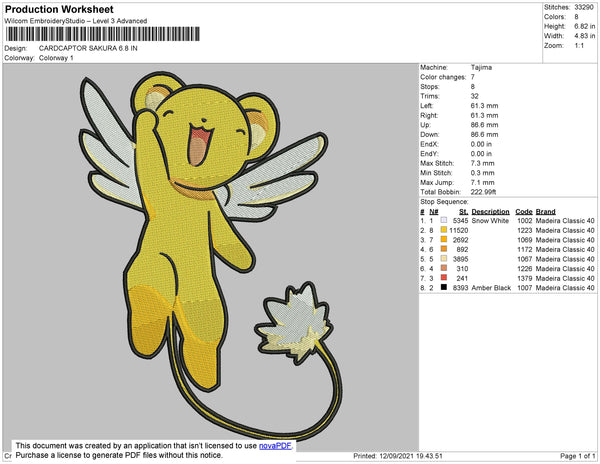Select the Total Bobbin value '222.99ft'

483,192
